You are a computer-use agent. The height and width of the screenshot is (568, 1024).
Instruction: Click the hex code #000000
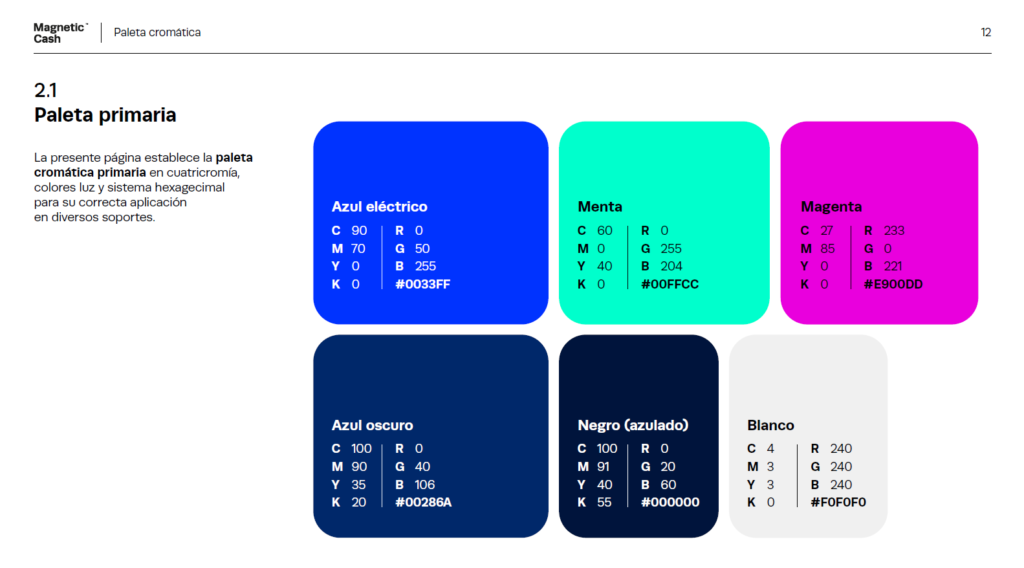(x=670, y=502)
